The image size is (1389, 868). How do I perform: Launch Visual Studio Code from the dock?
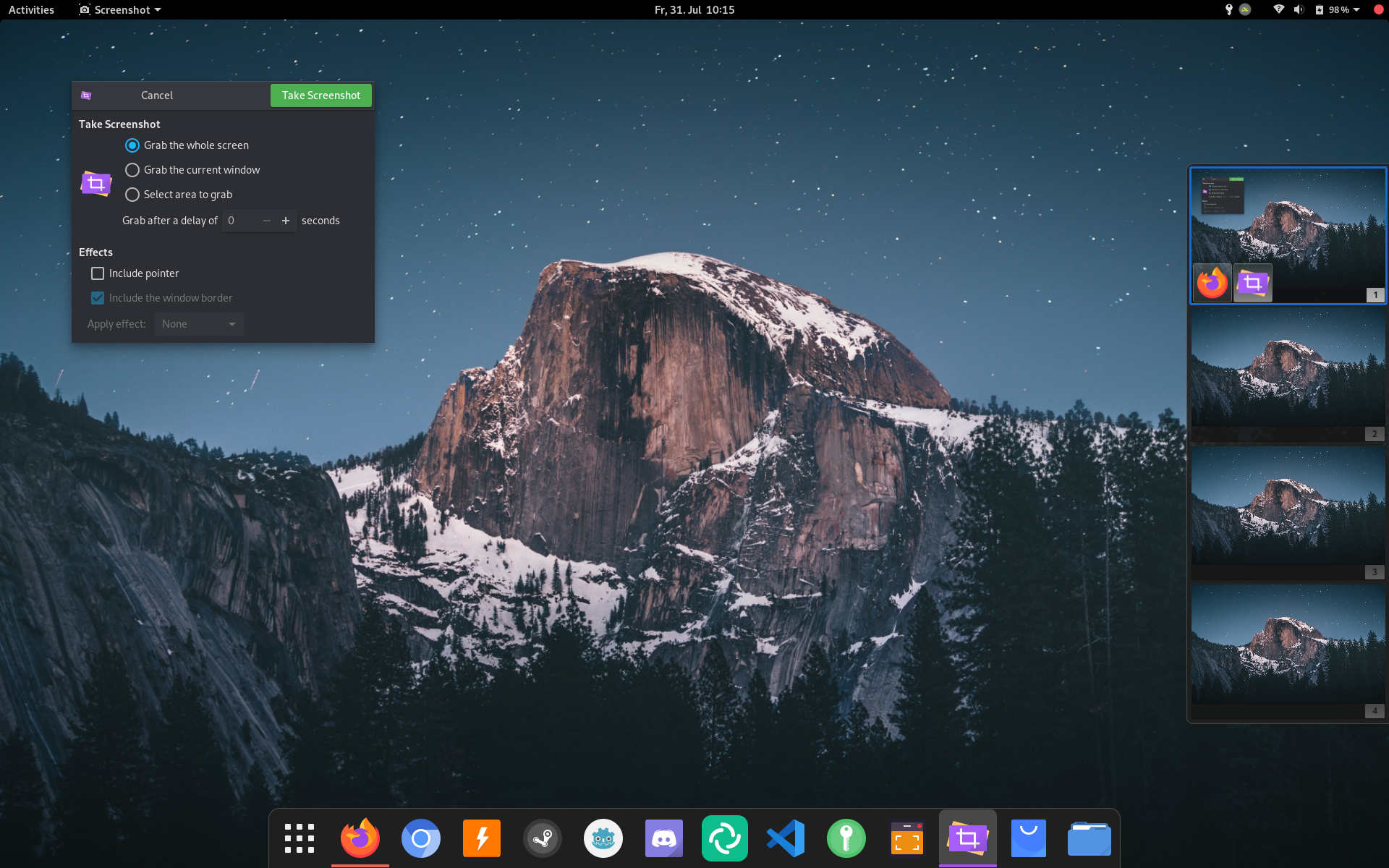tap(786, 838)
